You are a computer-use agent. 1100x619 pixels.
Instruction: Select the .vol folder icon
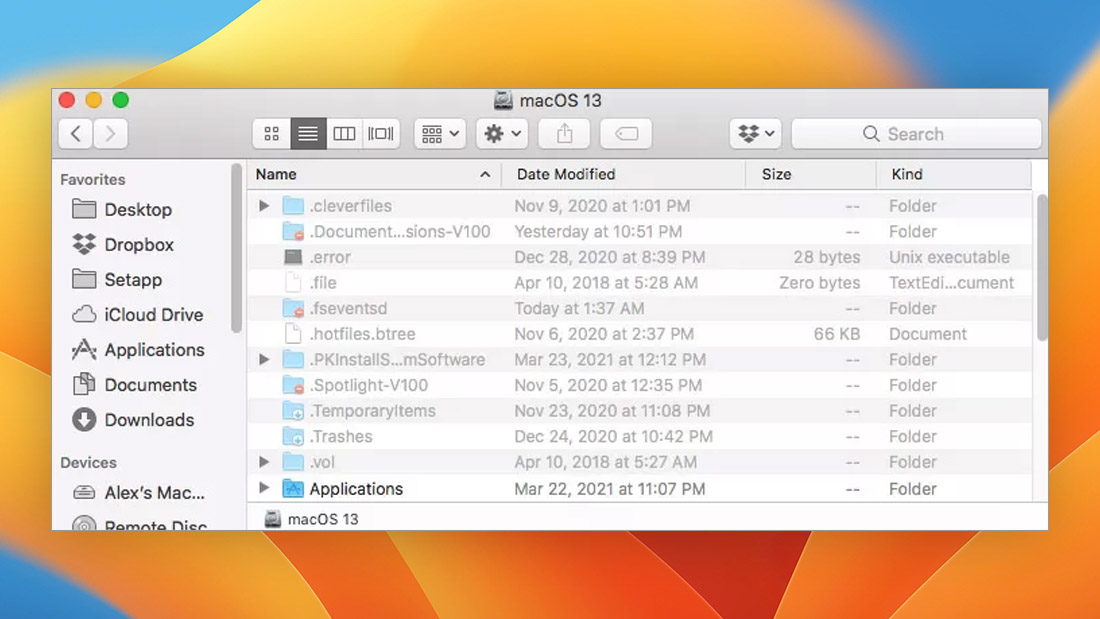[x=293, y=462]
